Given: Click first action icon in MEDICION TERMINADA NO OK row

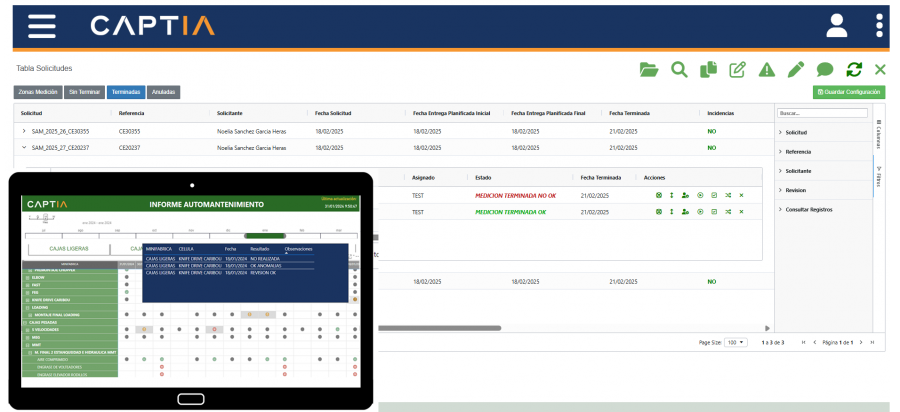Looking at the screenshot, I should [658, 196].
